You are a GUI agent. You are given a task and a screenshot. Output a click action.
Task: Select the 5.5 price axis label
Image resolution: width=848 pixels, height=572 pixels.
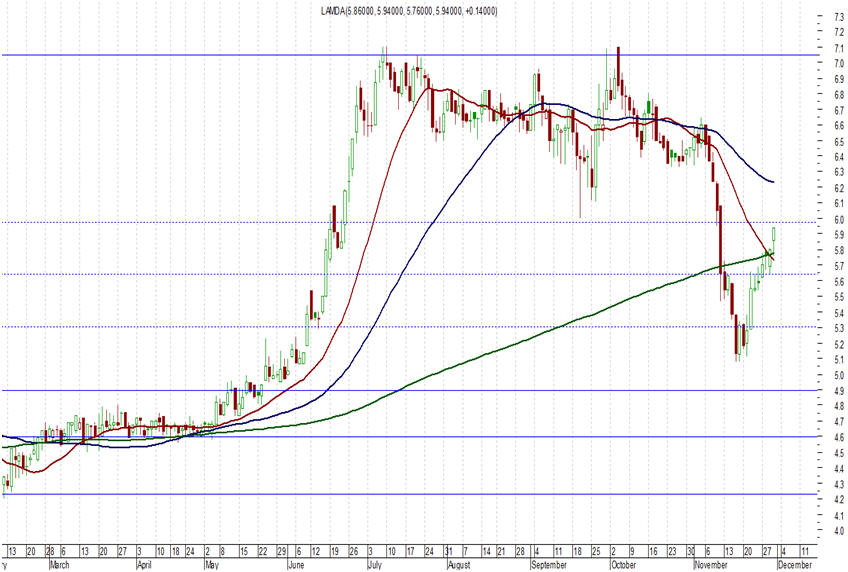click(839, 297)
